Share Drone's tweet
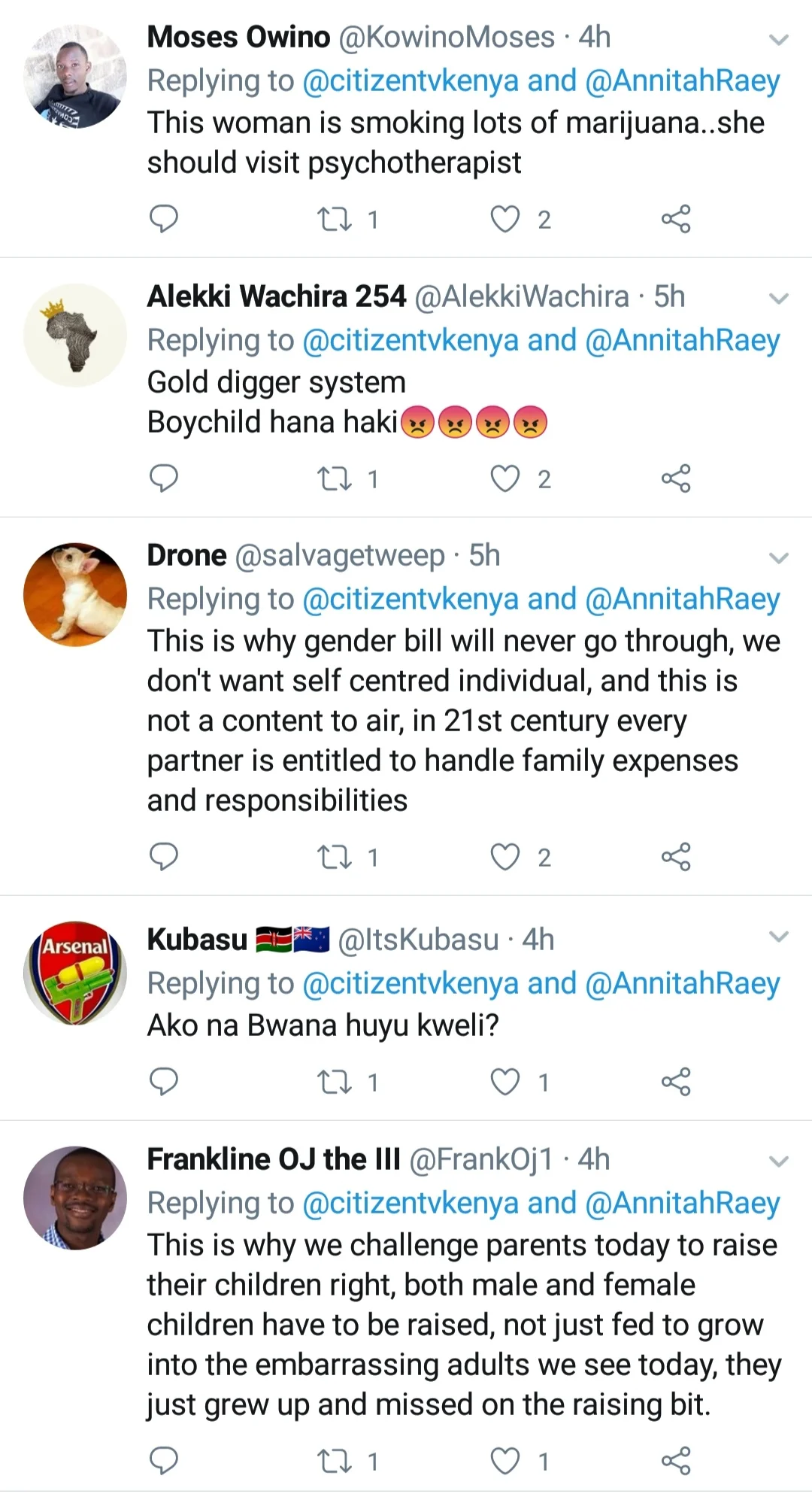 (675, 857)
